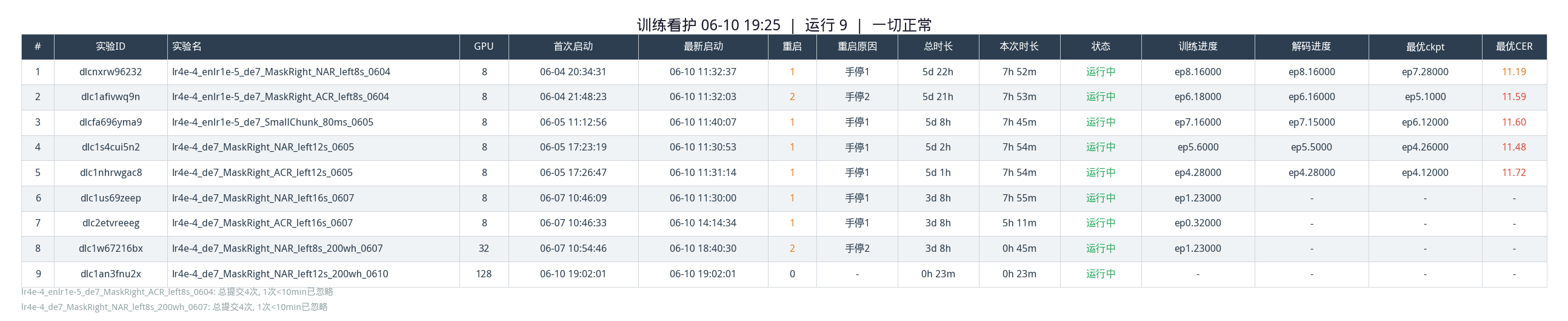Select experiment ID dlc1afivwq9n
1568x321 pixels.
[x=110, y=97]
